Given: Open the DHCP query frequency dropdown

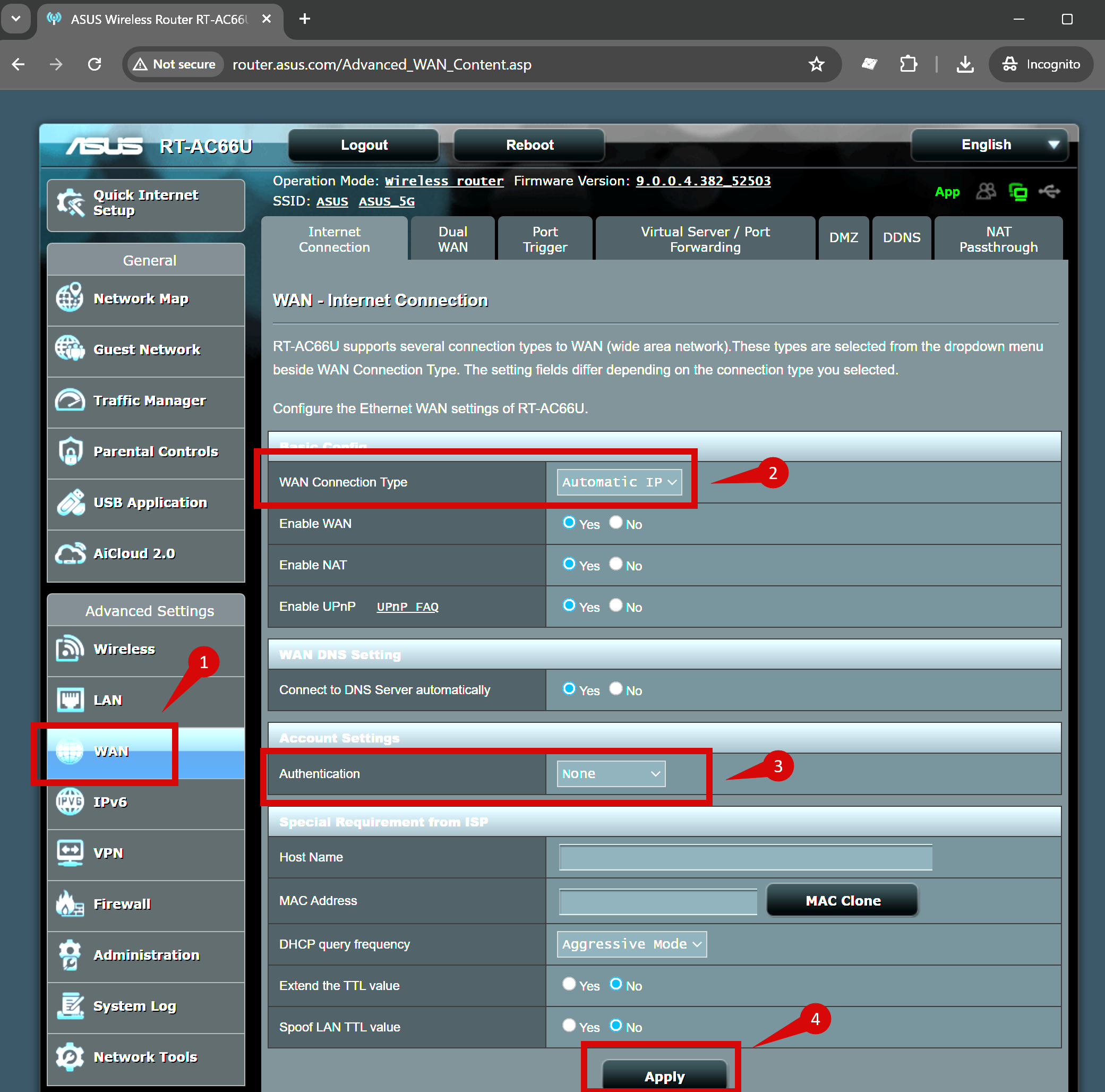Looking at the screenshot, I should point(631,944).
